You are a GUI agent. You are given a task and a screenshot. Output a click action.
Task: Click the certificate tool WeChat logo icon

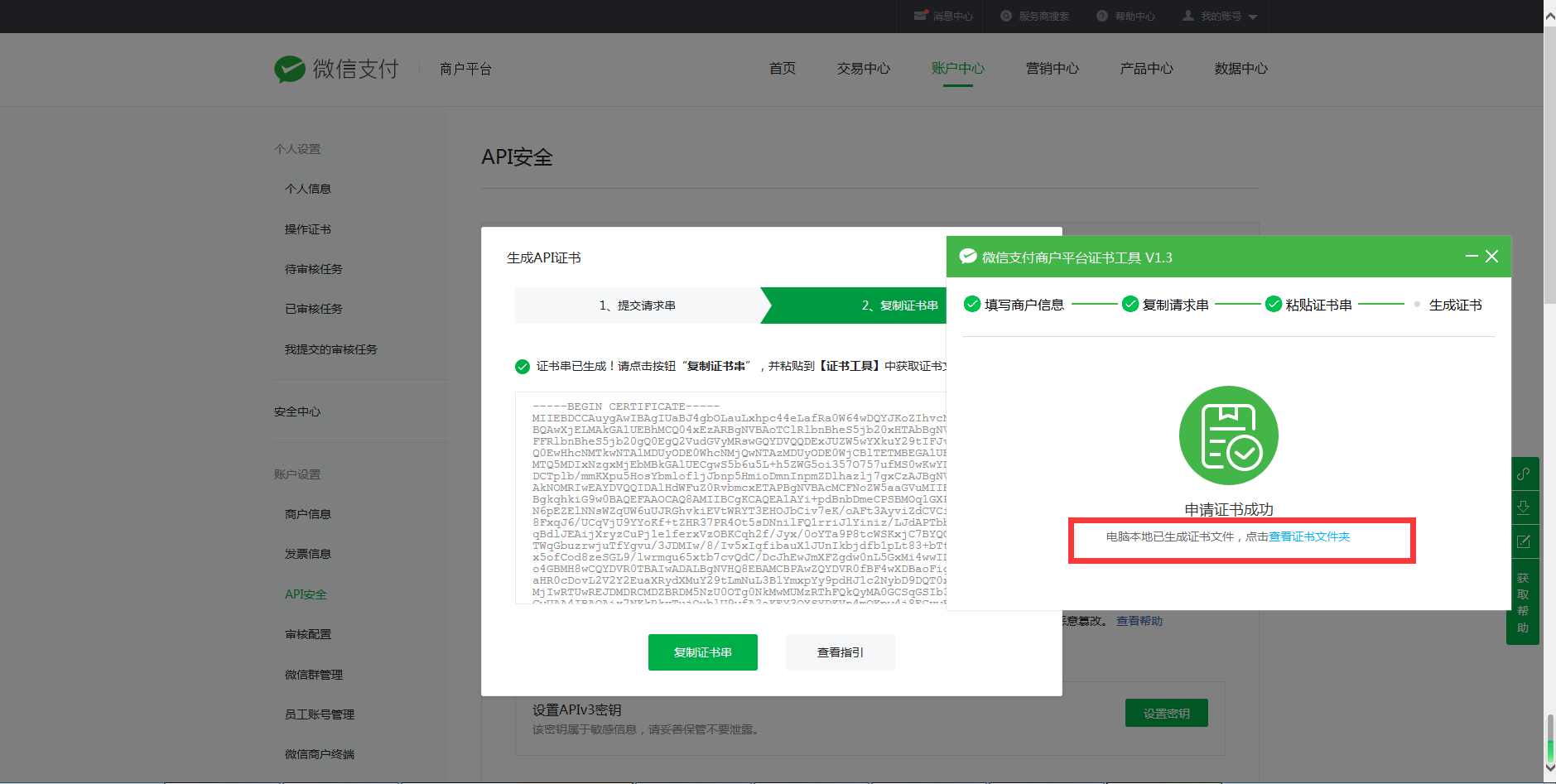point(968,257)
